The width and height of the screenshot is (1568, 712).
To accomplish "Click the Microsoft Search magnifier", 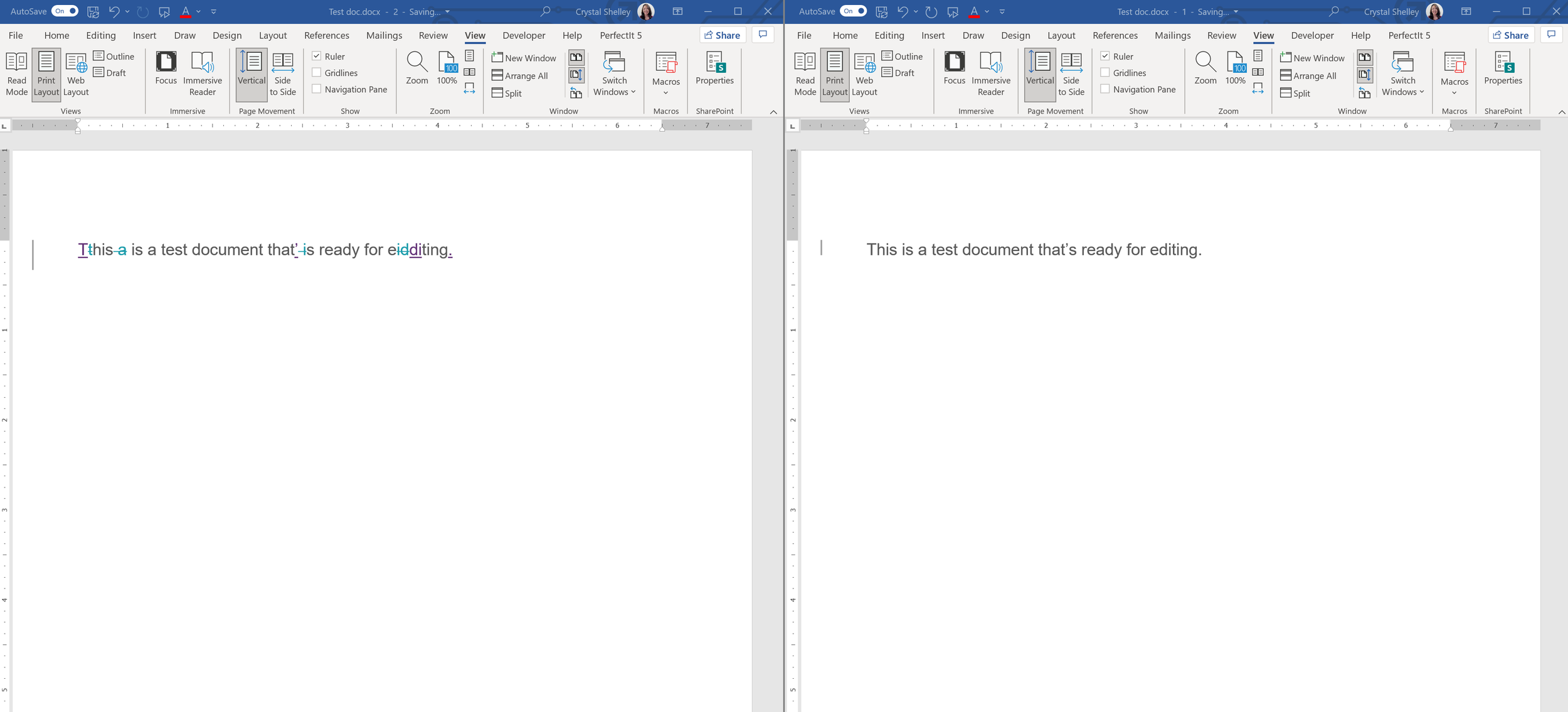I will (x=544, y=11).
